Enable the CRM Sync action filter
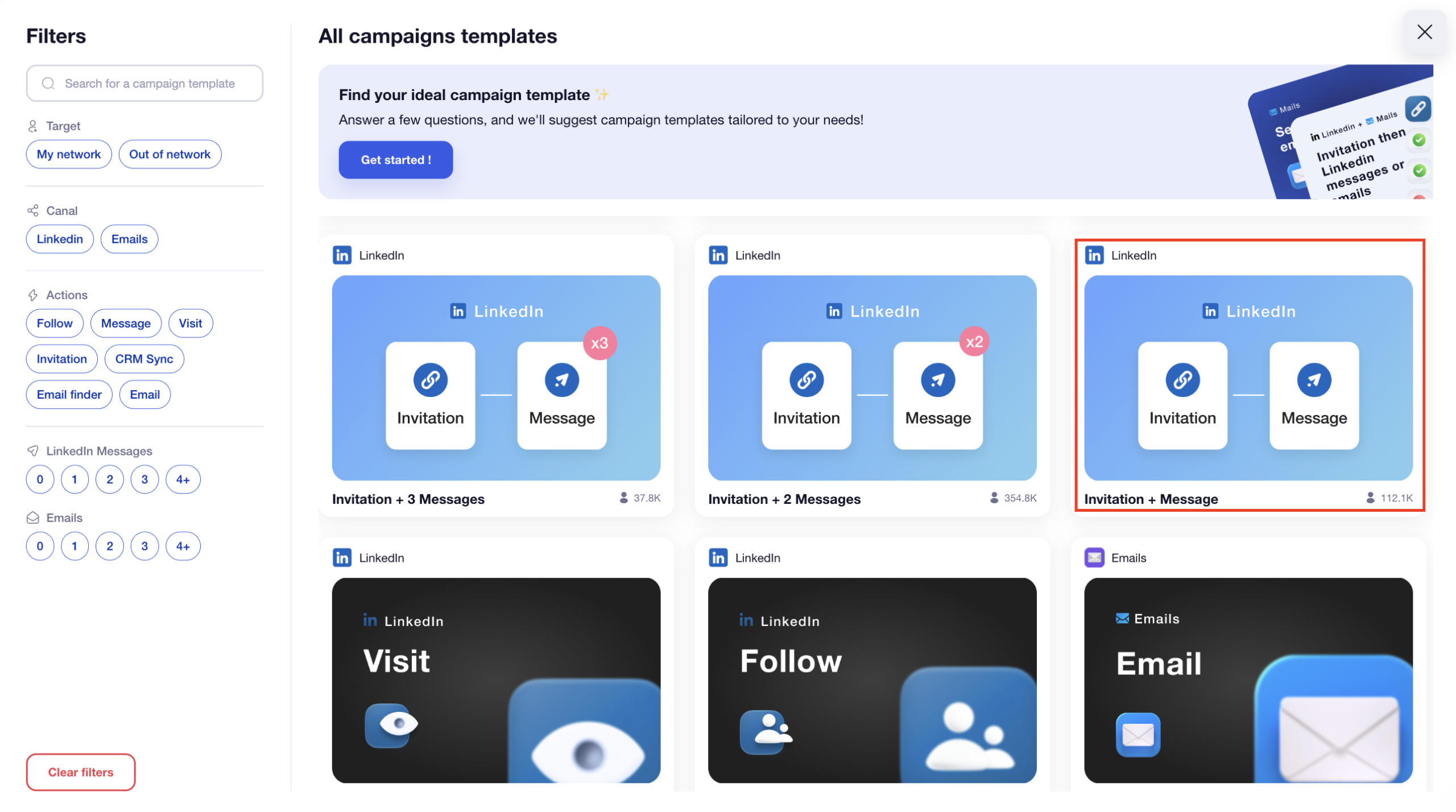The image size is (1456, 812). point(144,359)
